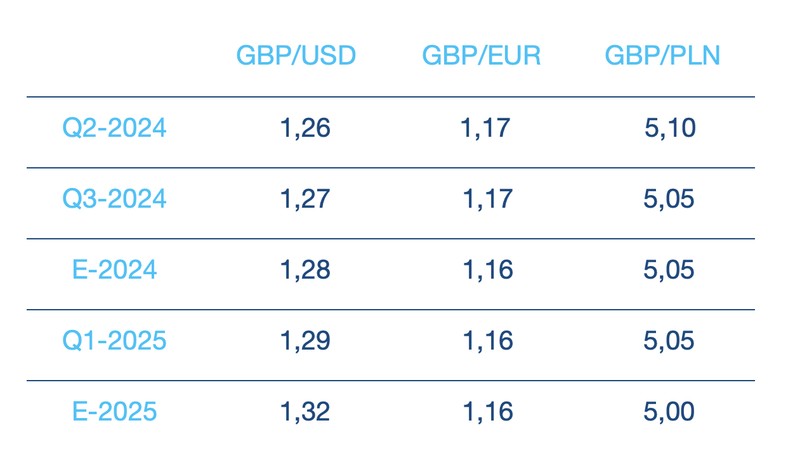This screenshot has width=788, height=475.
Task: Click the GBP/EUR value 1,17 in Q2-2024 row
Action: click(x=485, y=128)
